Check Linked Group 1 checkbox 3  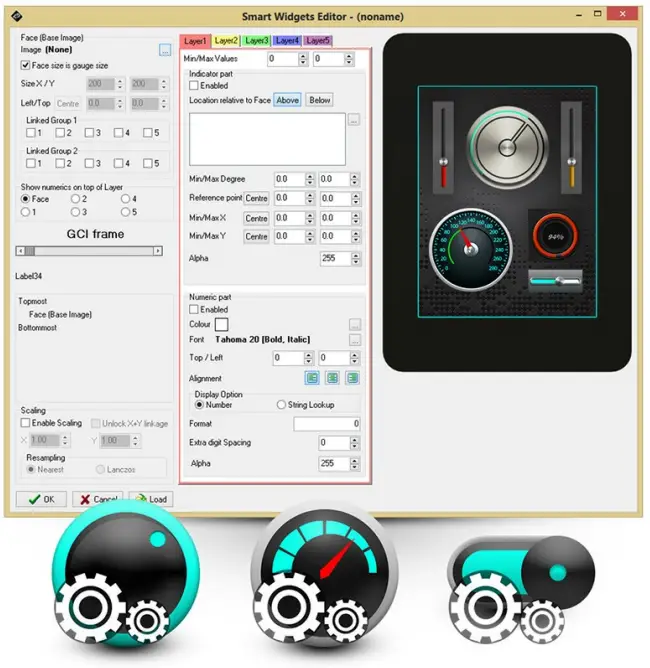(89, 132)
